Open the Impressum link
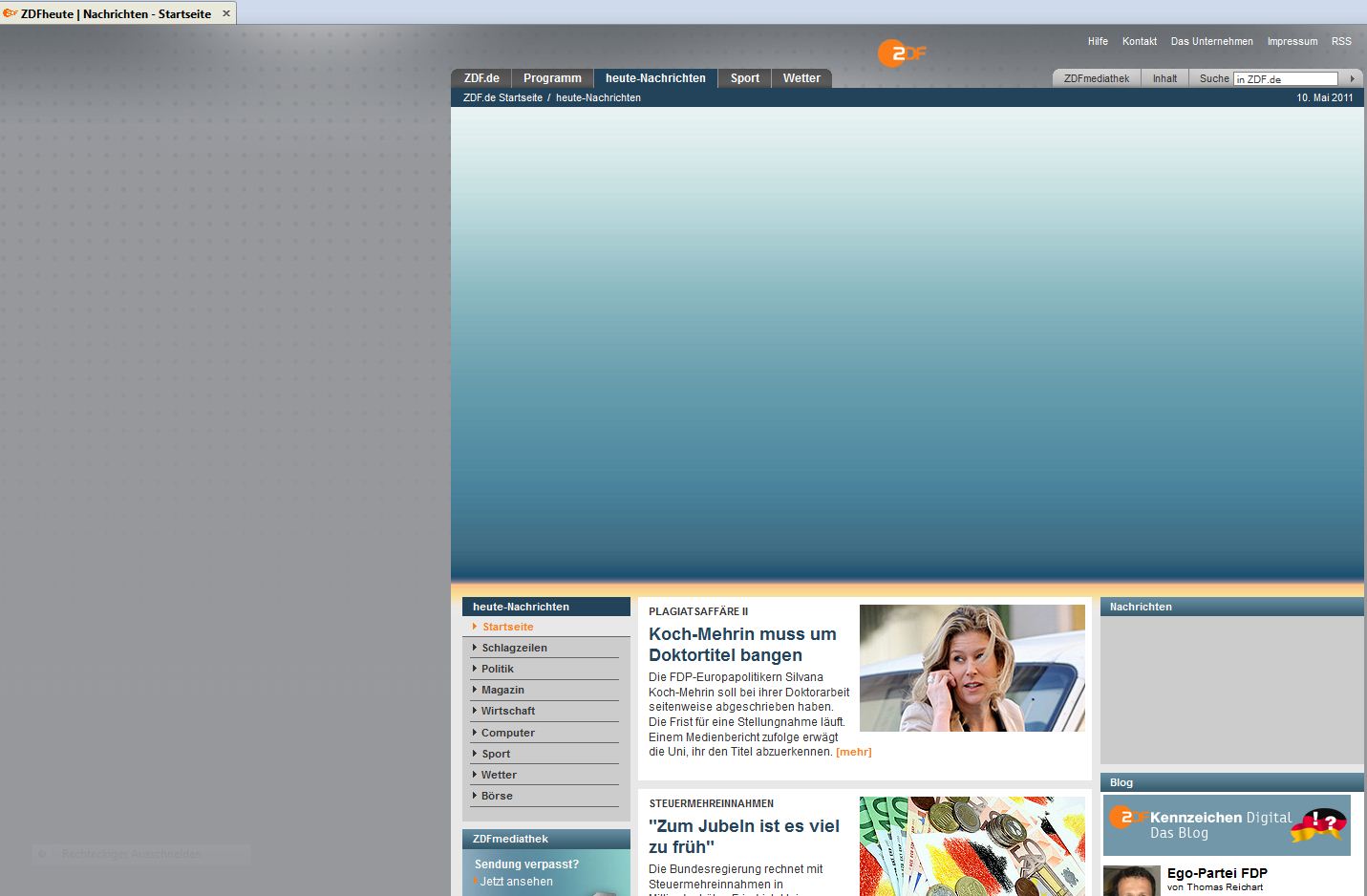 [x=1292, y=41]
